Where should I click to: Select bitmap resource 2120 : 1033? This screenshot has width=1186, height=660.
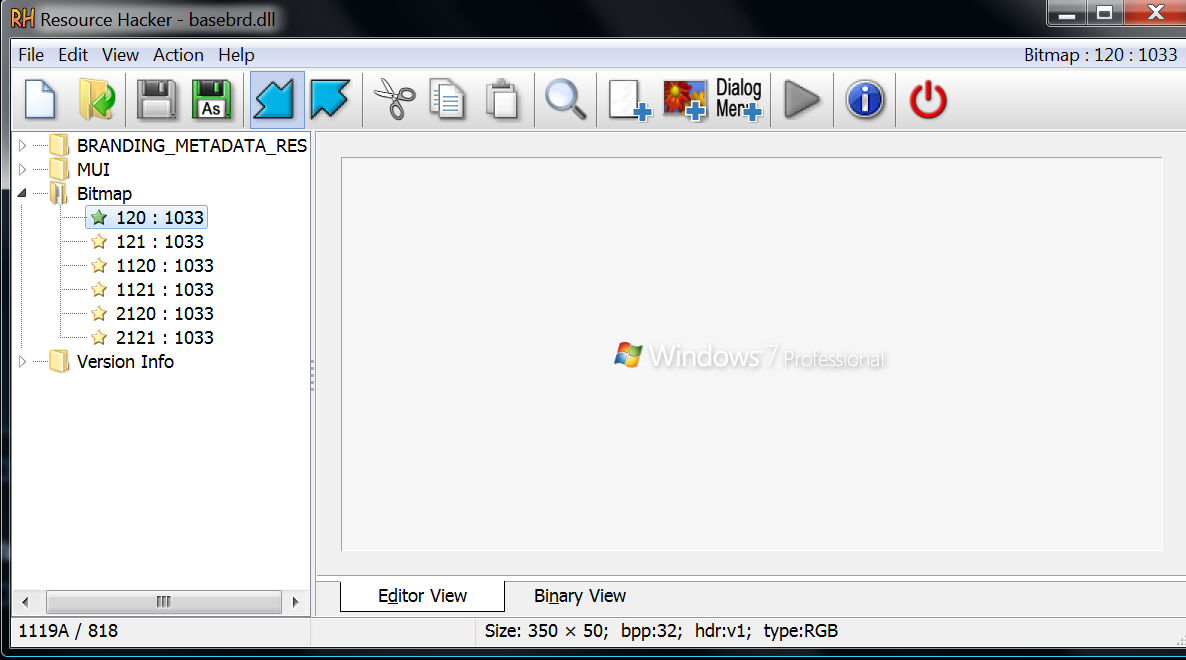(165, 314)
